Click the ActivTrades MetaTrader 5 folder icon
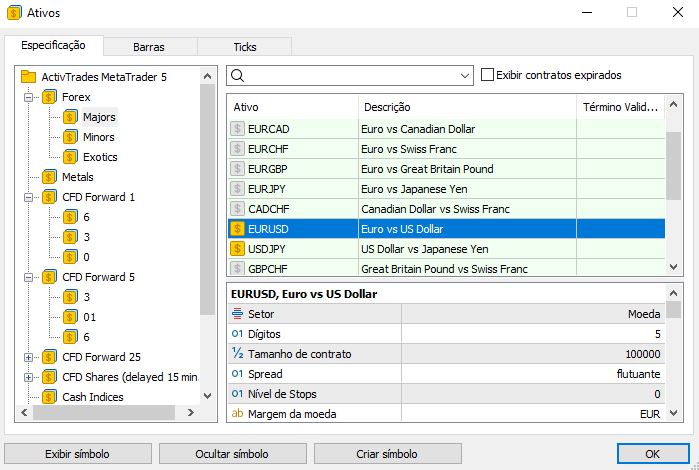Viewport: 699px width, 470px height. click(x=28, y=77)
